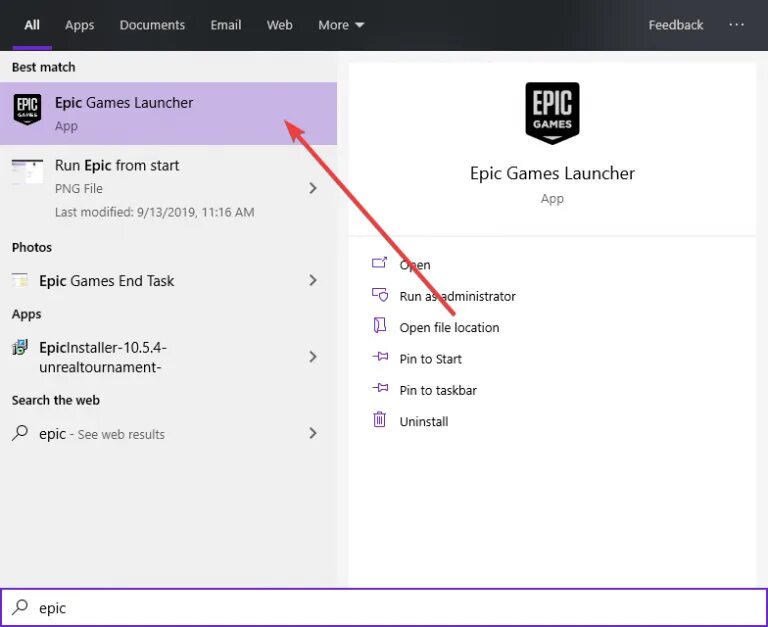Image resolution: width=768 pixels, height=627 pixels.
Task: Click the Pin to taskbar pin icon
Action: pos(380,388)
